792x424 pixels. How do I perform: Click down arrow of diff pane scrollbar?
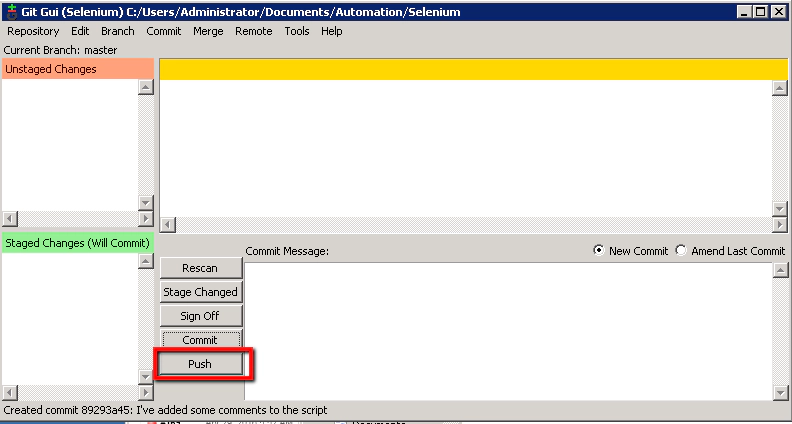click(780, 209)
